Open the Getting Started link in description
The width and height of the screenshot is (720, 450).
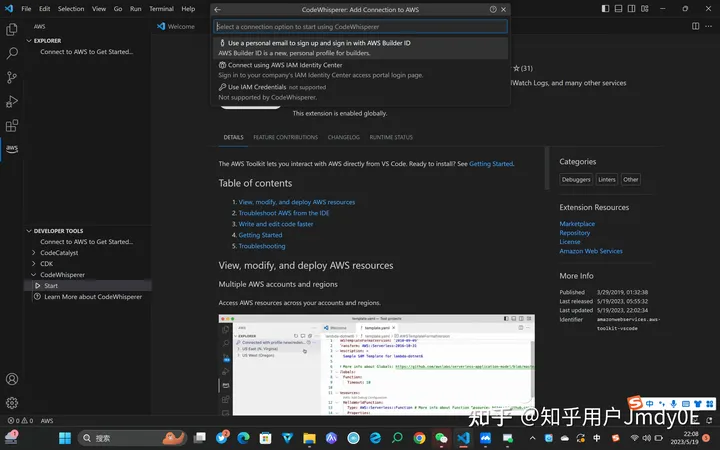coord(491,164)
